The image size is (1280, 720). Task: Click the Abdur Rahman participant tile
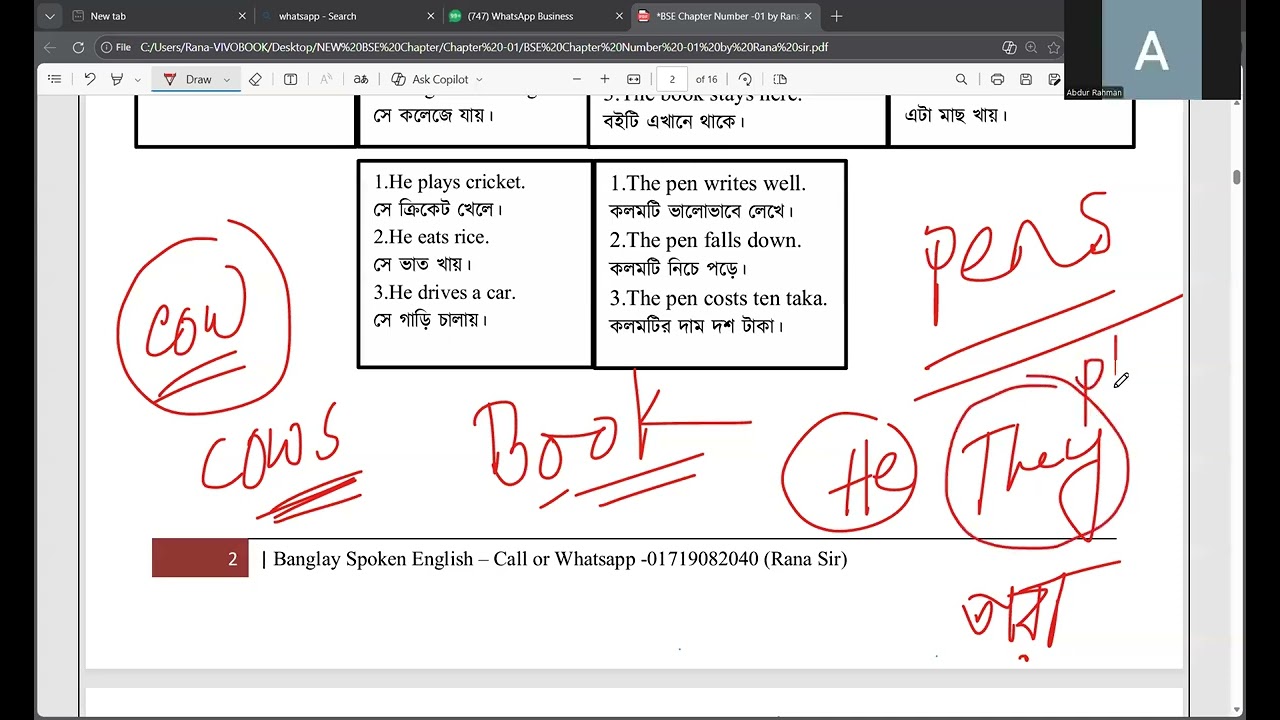pos(1152,50)
